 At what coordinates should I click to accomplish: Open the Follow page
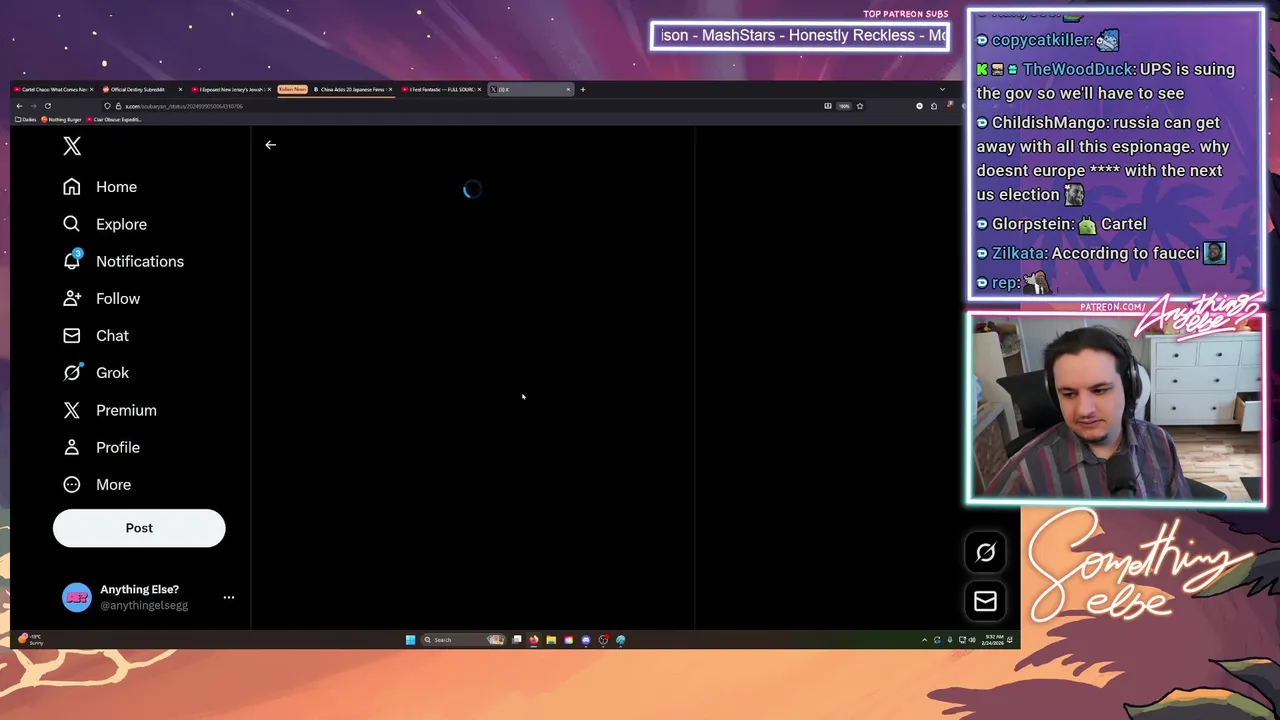tap(101, 298)
